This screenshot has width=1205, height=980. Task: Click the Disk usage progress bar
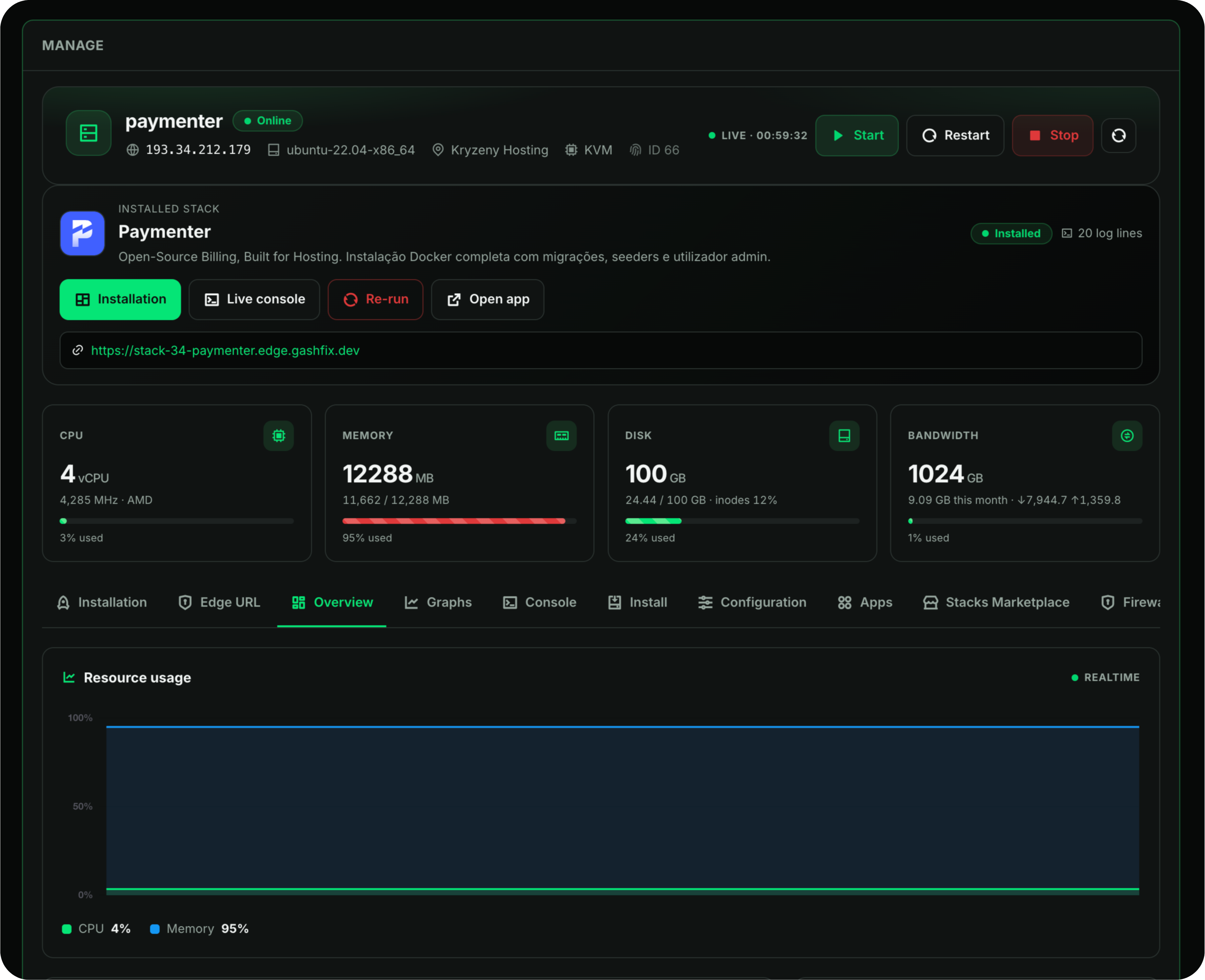pos(742,521)
